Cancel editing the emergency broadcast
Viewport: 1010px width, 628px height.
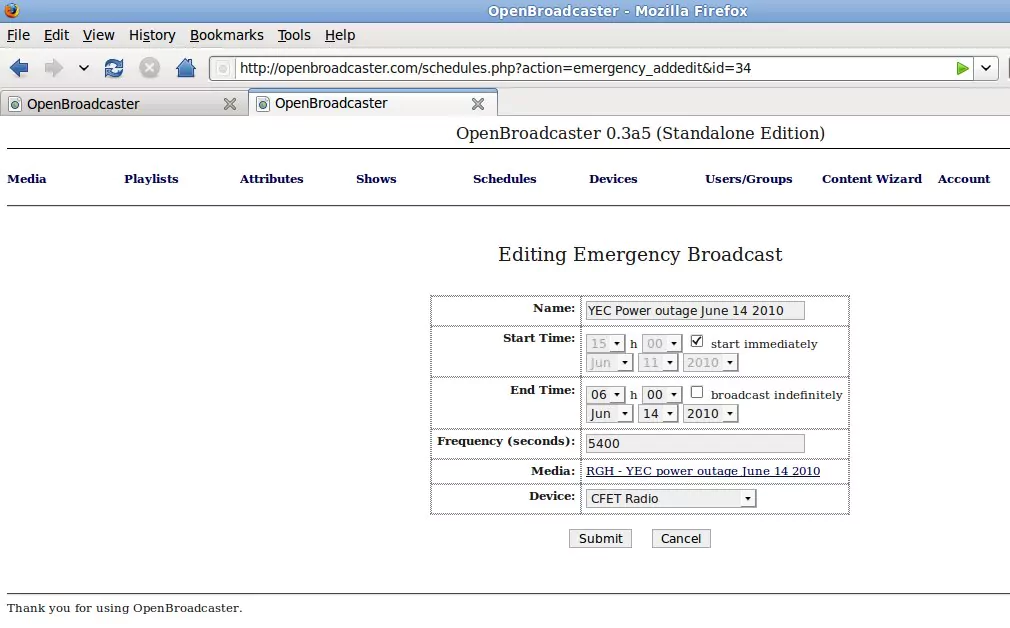681,538
